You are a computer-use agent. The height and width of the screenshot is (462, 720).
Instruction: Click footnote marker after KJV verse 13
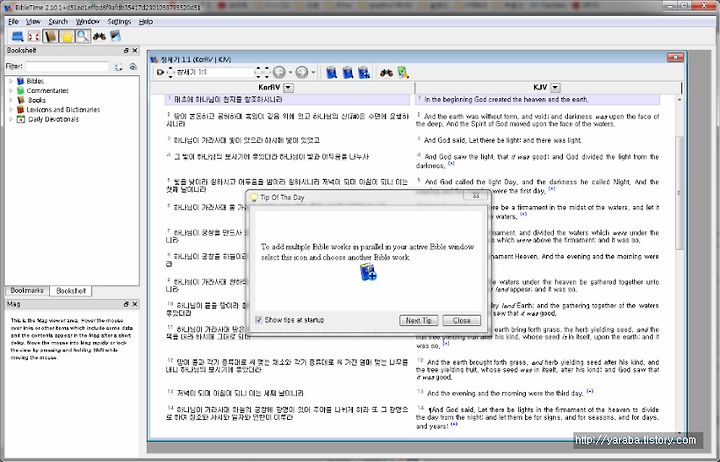[x=590, y=391]
